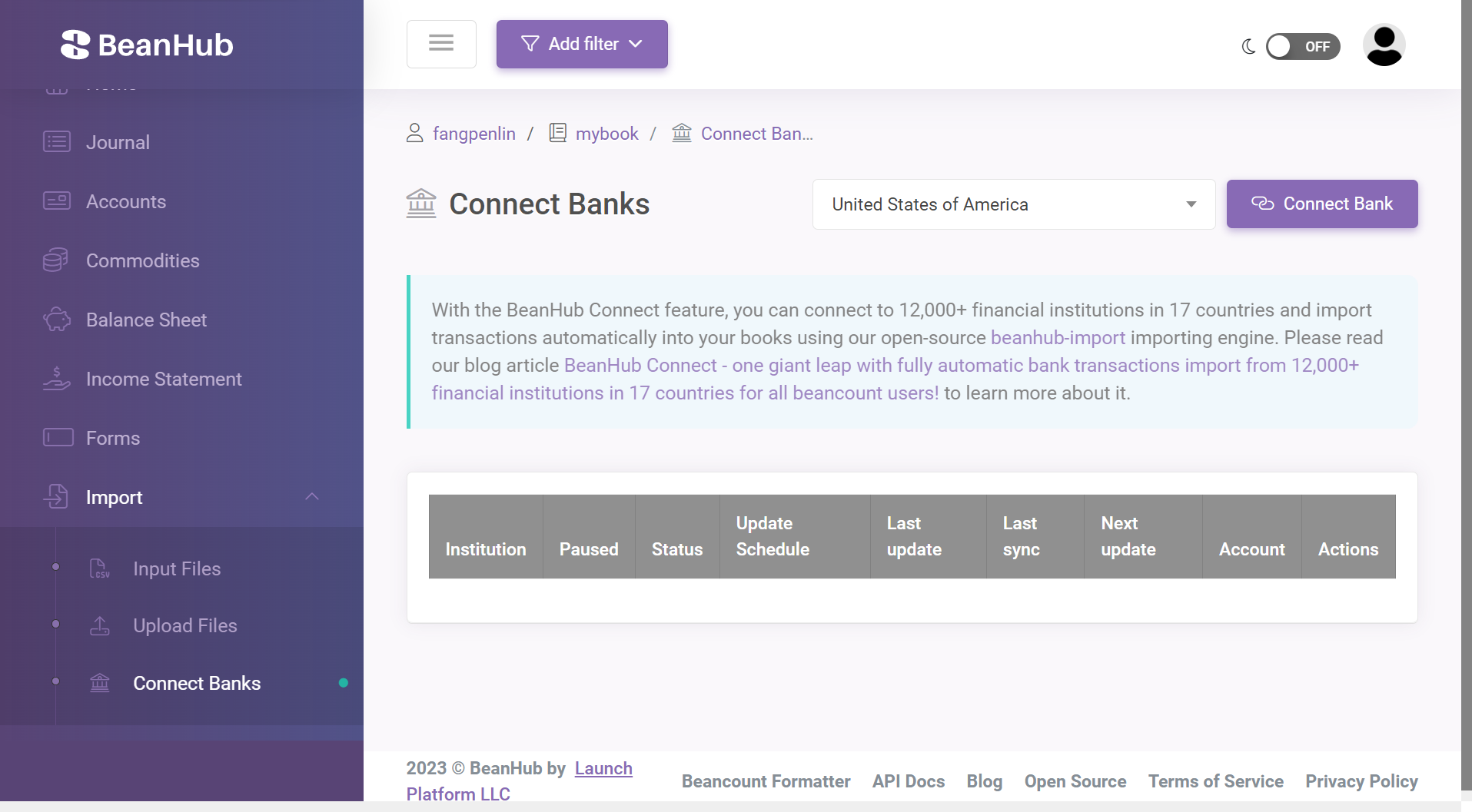Open the hamburger menu button

tap(441, 44)
